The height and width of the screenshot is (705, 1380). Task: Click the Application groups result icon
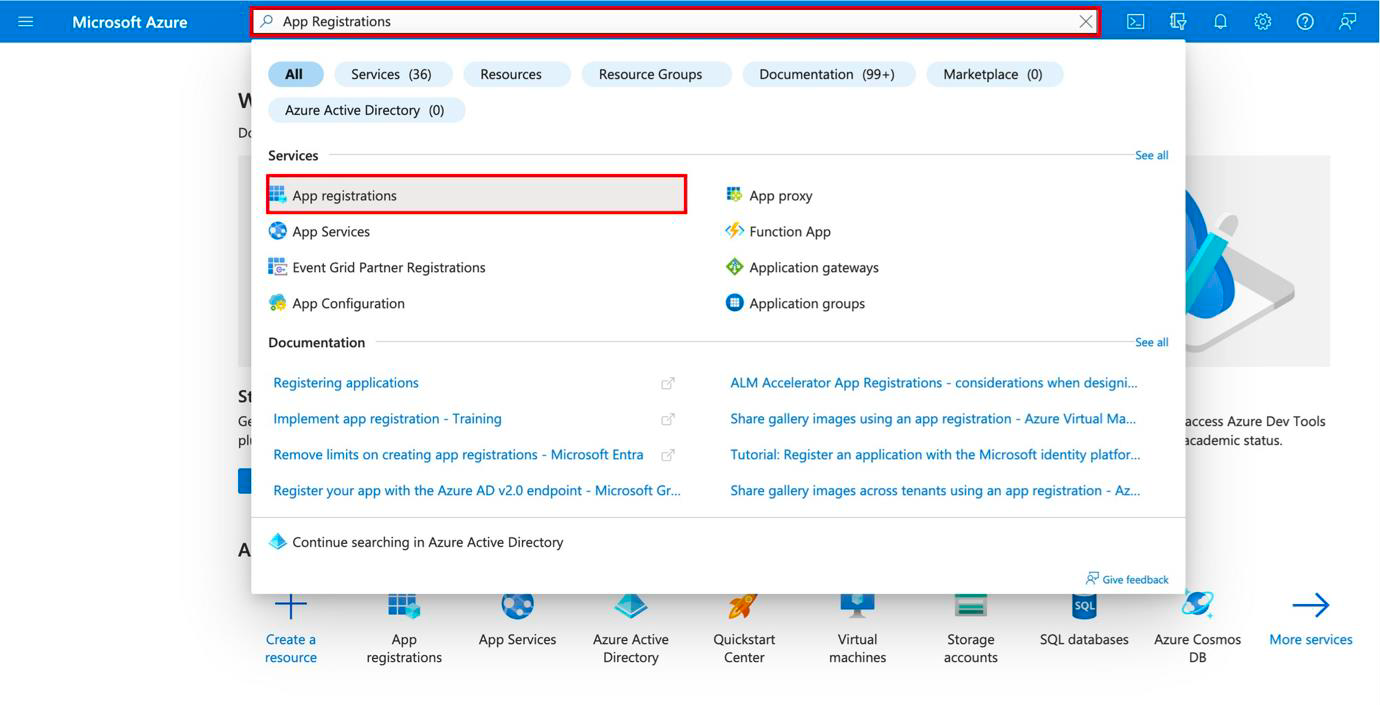735,303
